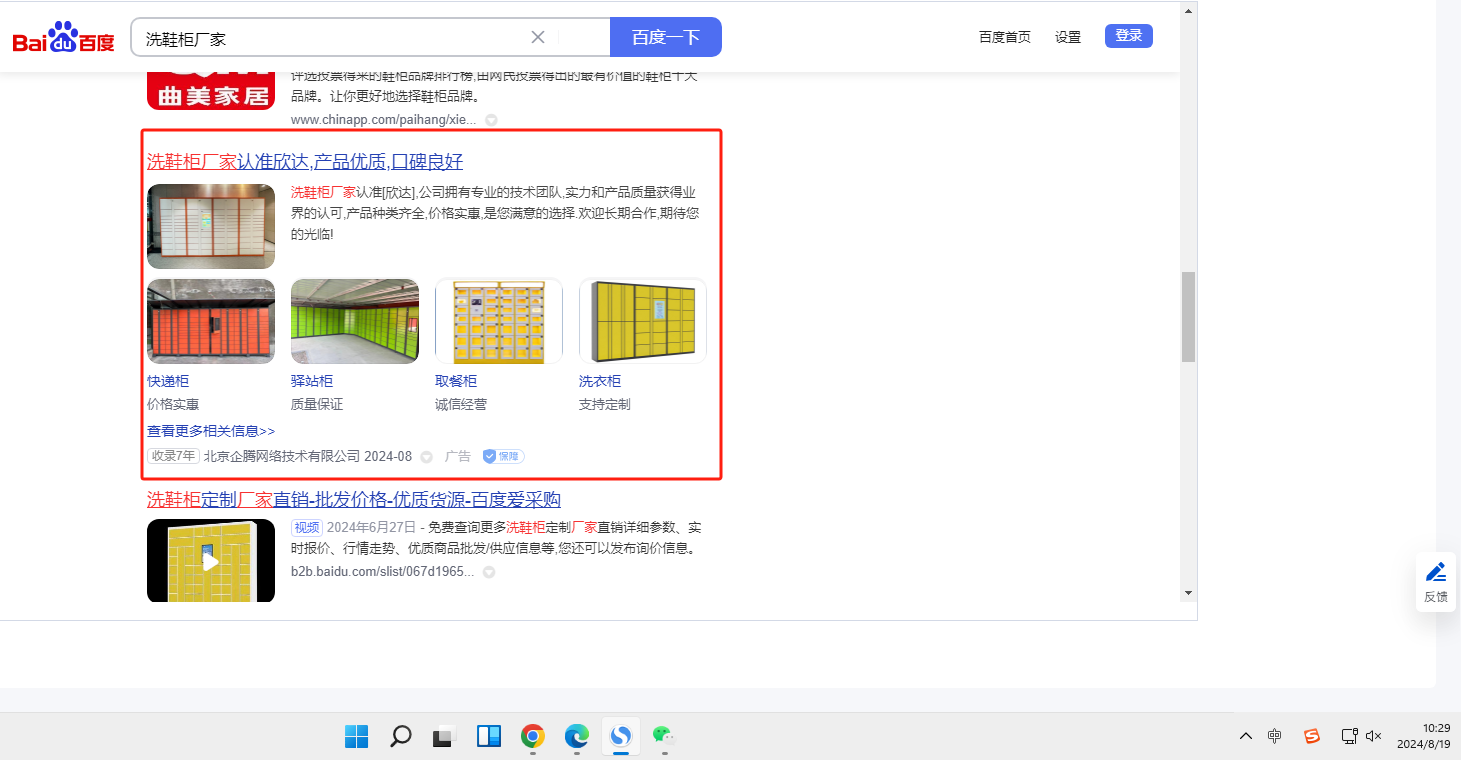Open 百度首页 link
The height and width of the screenshot is (760, 1461).
point(1004,37)
